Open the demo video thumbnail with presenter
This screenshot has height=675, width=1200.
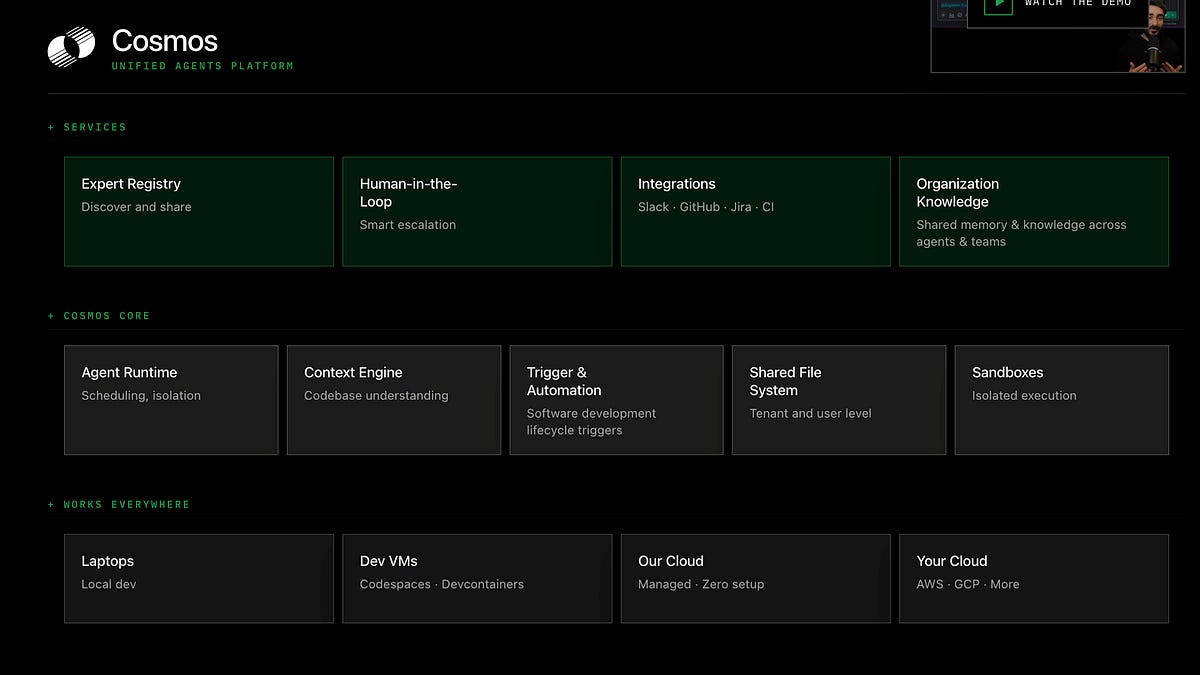pos(1058,36)
